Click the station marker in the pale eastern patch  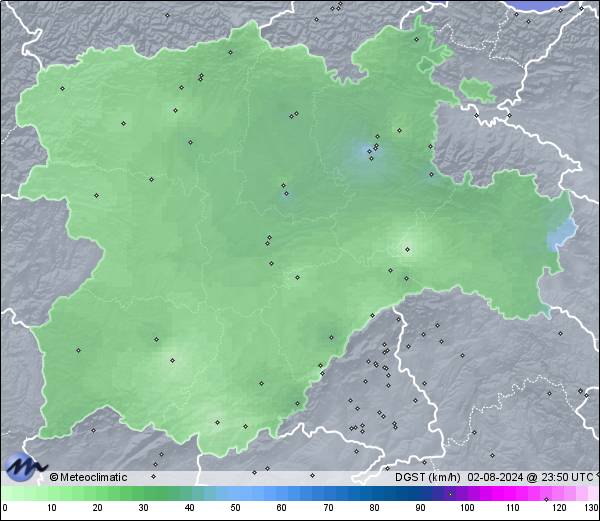coord(408,249)
